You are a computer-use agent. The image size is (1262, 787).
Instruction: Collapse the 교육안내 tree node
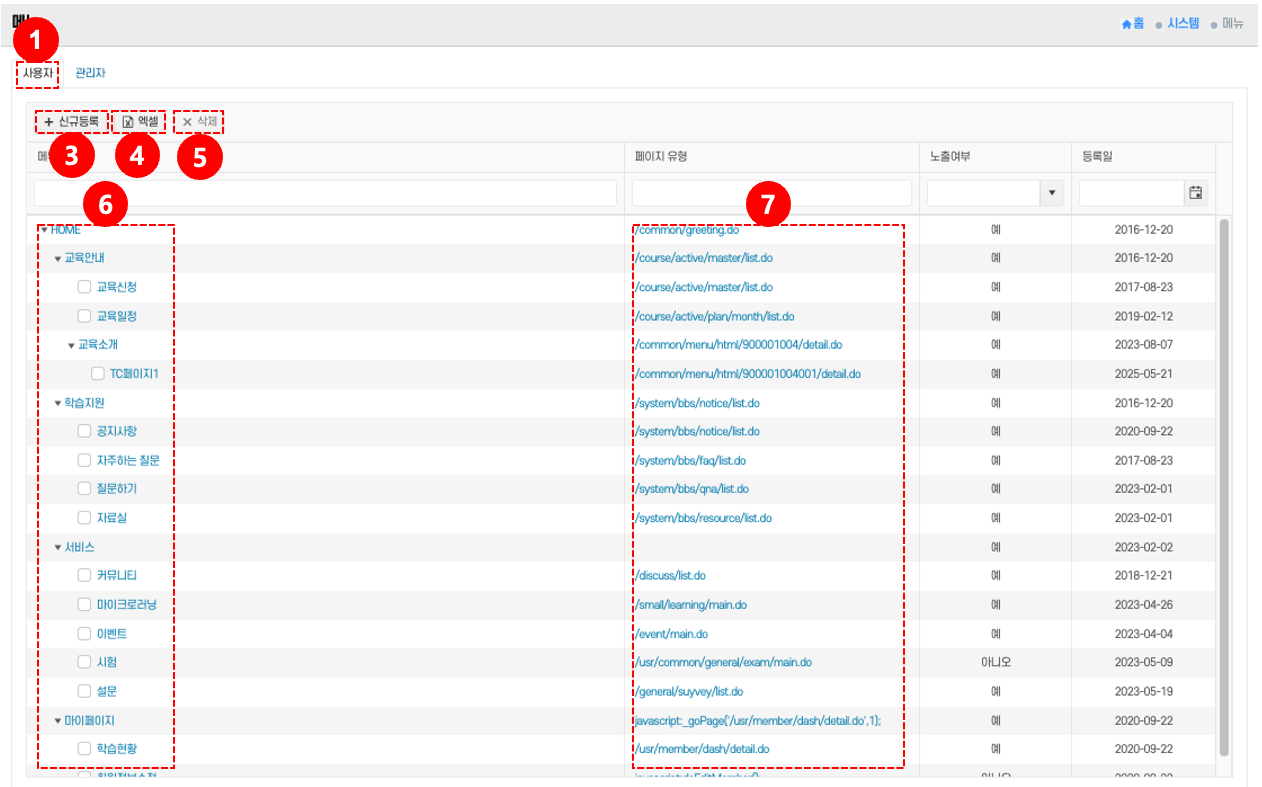tap(58, 258)
